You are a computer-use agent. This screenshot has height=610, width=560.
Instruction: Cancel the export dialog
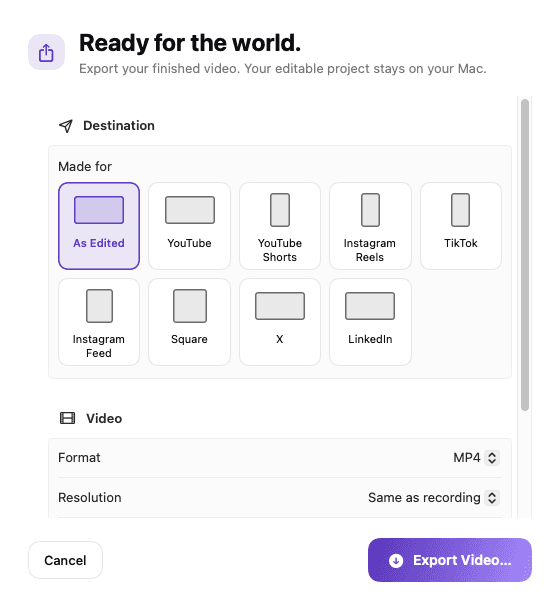[x=65, y=560]
